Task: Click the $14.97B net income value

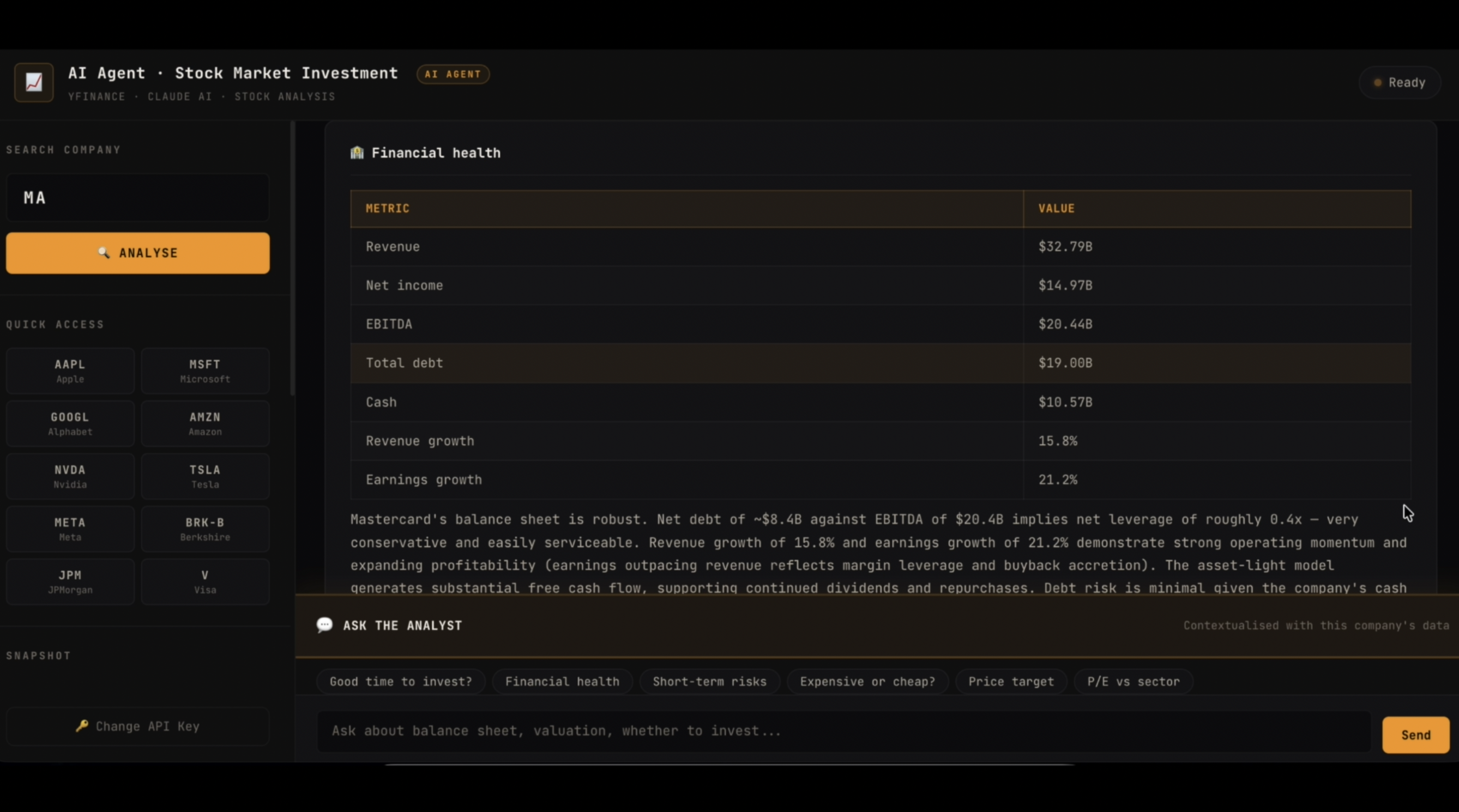Action: coord(1065,286)
